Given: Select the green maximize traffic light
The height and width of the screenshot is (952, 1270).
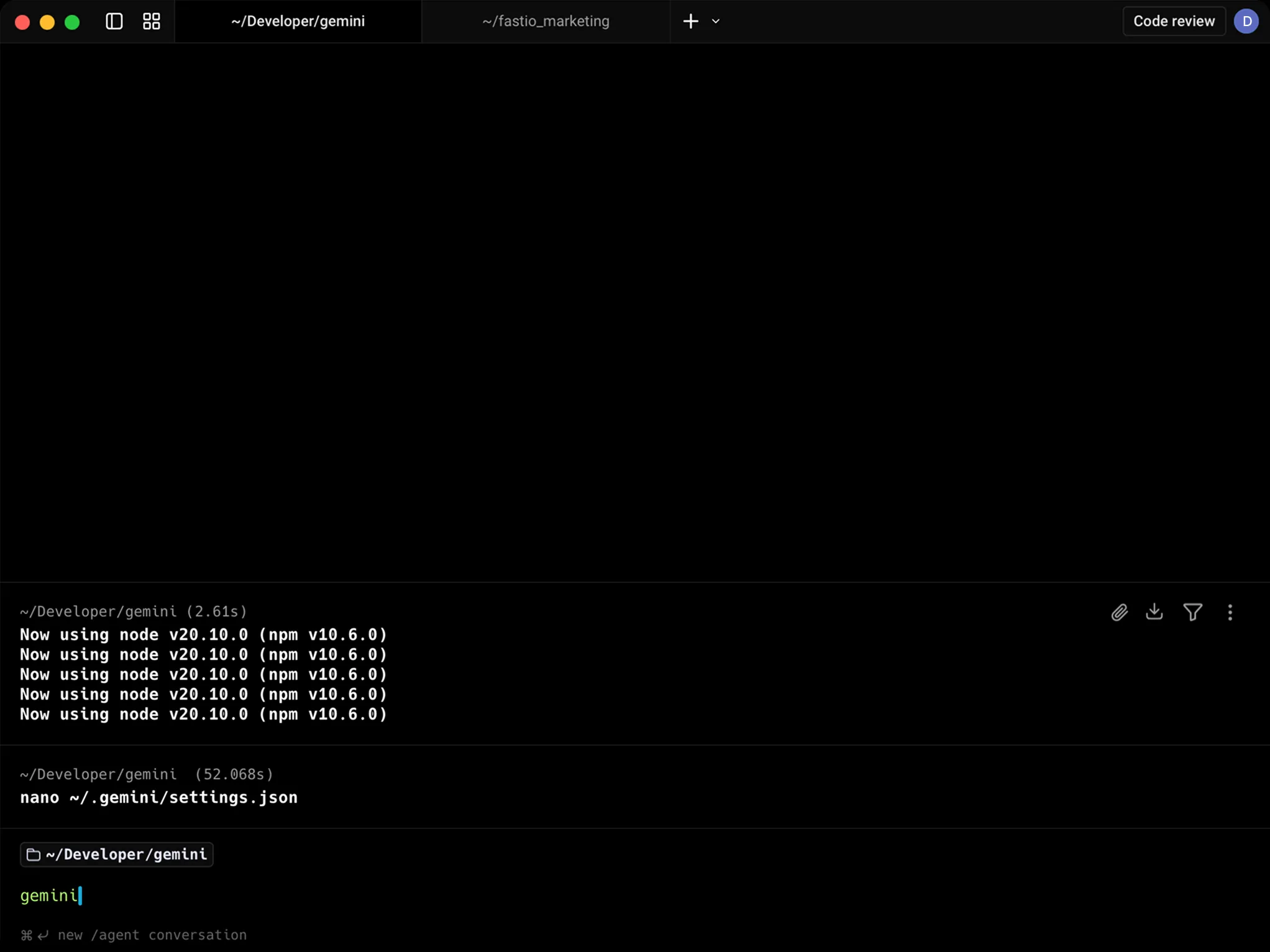Looking at the screenshot, I should click(x=71, y=21).
